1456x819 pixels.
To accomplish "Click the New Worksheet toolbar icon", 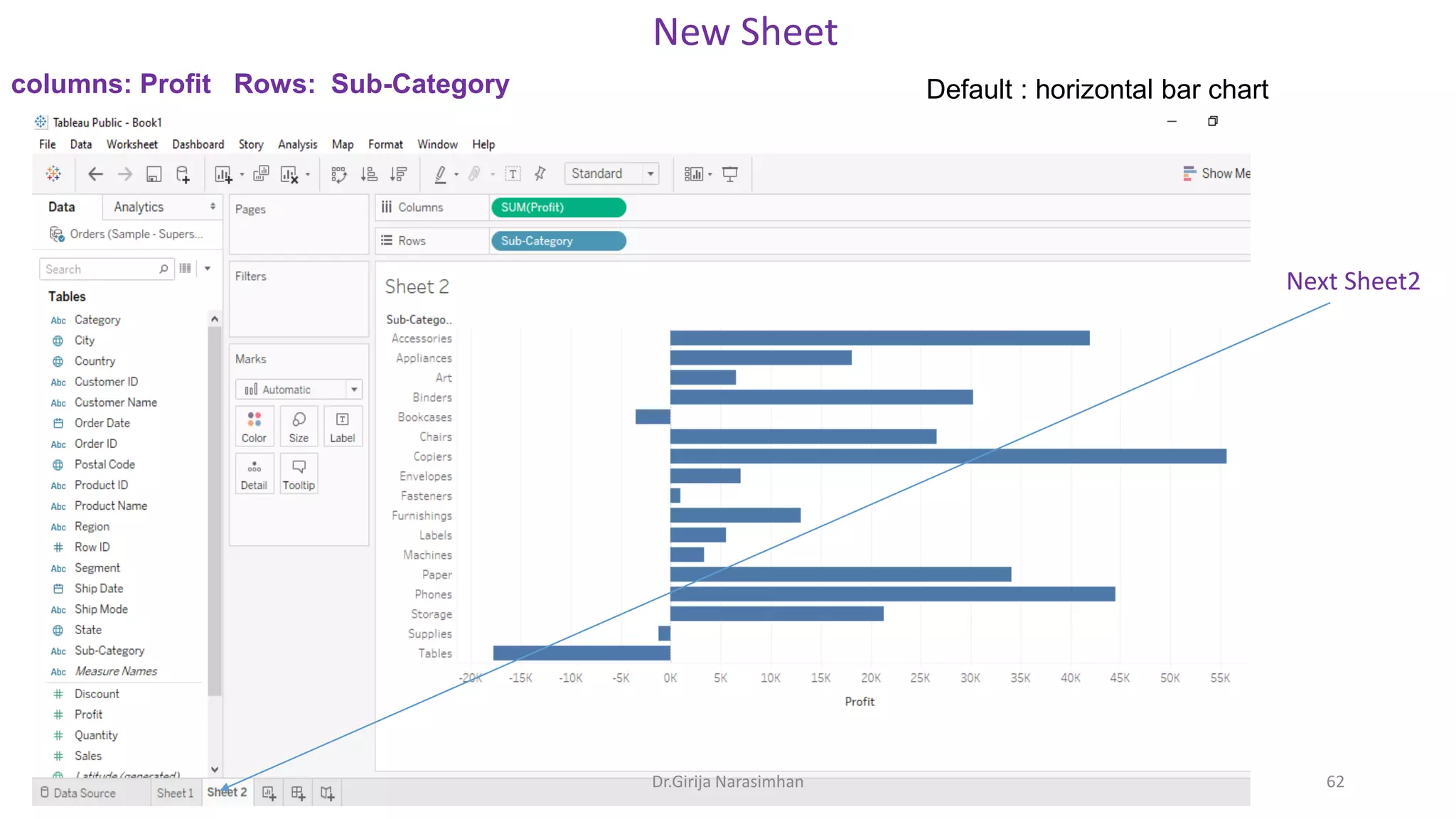I will (x=223, y=174).
